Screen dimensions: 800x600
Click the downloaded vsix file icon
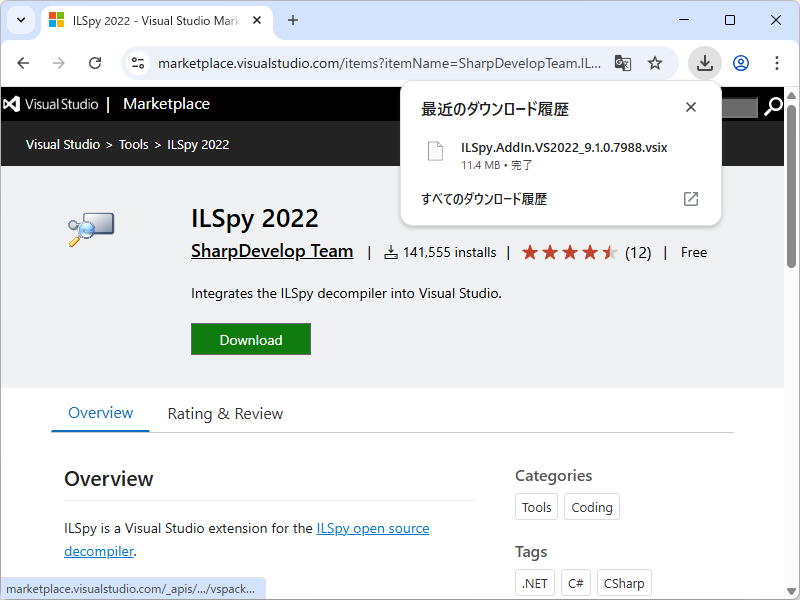click(435, 150)
